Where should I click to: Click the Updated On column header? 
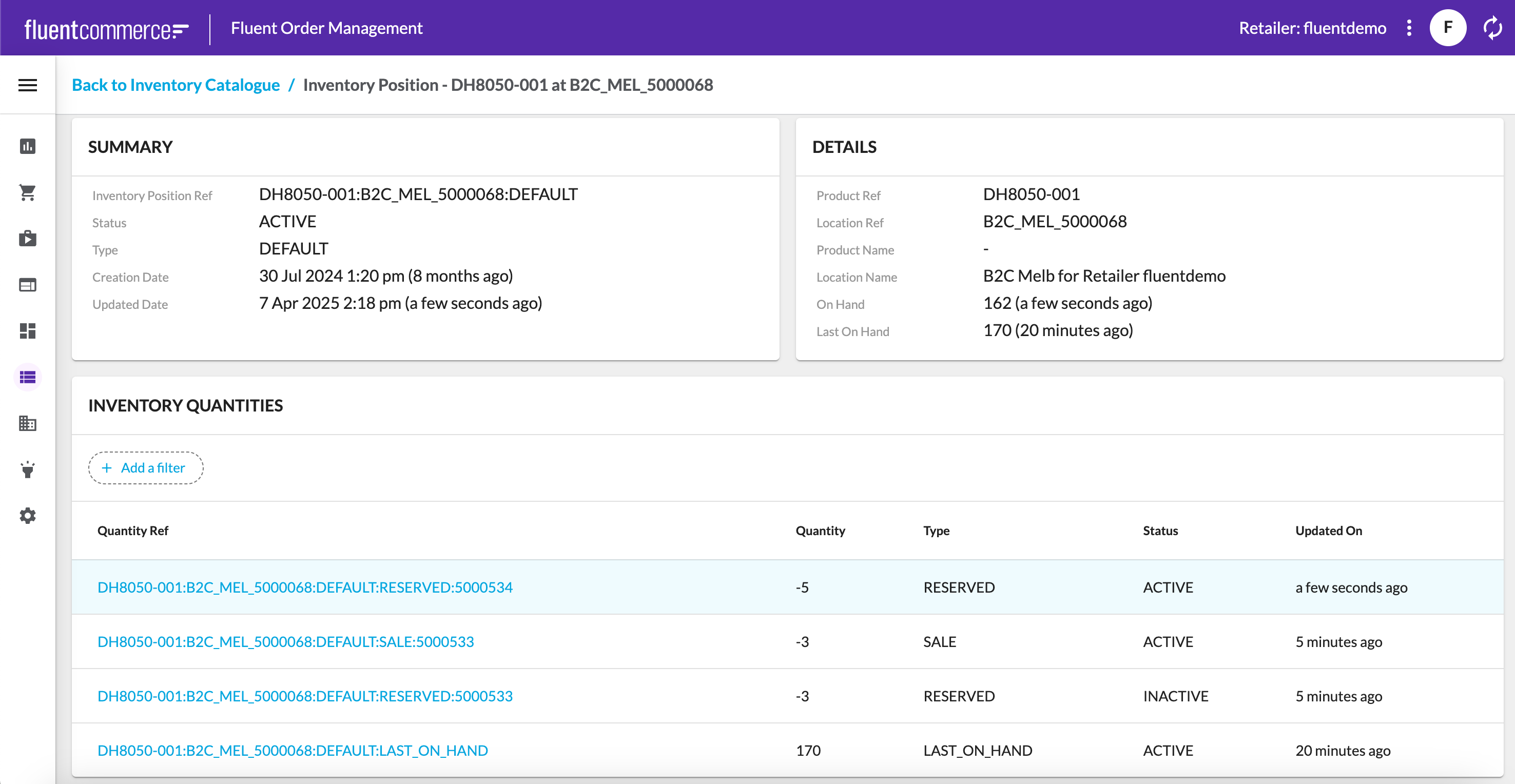tap(1328, 530)
